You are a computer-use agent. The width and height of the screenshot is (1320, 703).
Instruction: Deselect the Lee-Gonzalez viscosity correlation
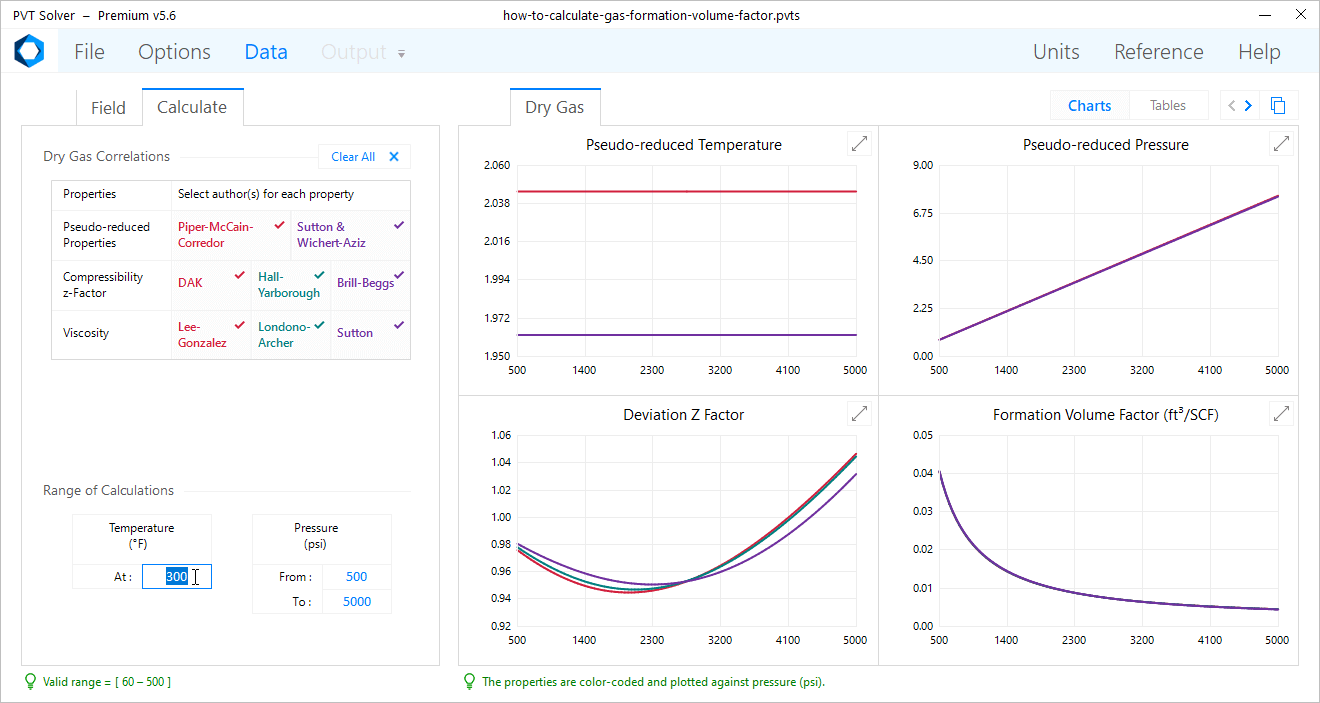pos(211,335)
